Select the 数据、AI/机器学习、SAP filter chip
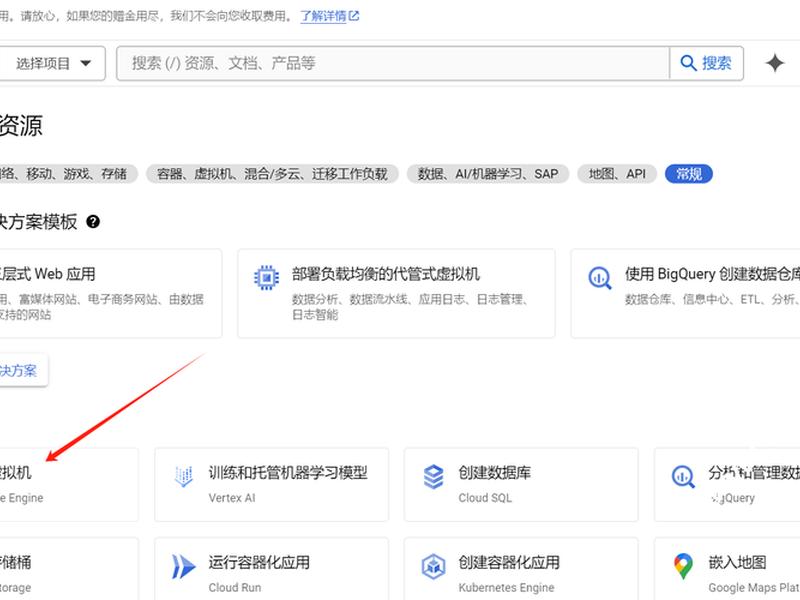This screenshot has height=600, width=800. tap(488, 174)
